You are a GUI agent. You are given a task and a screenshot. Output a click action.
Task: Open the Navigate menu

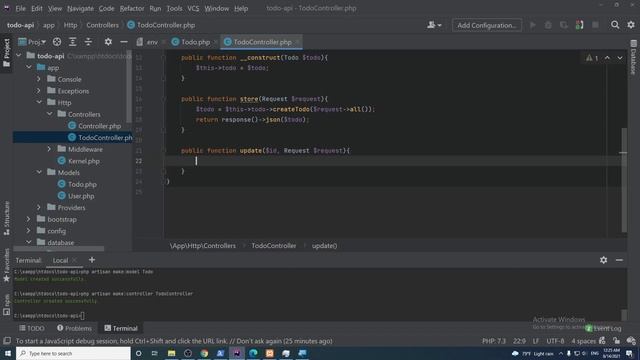pos(80,8)
